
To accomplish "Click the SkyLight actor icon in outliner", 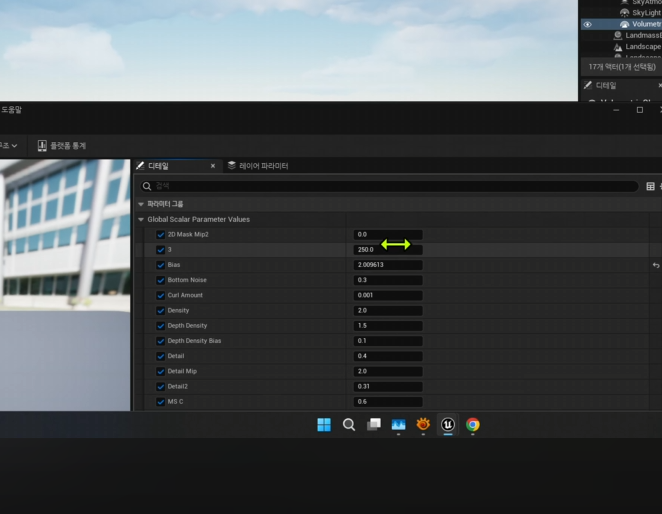I will (625, 13).
